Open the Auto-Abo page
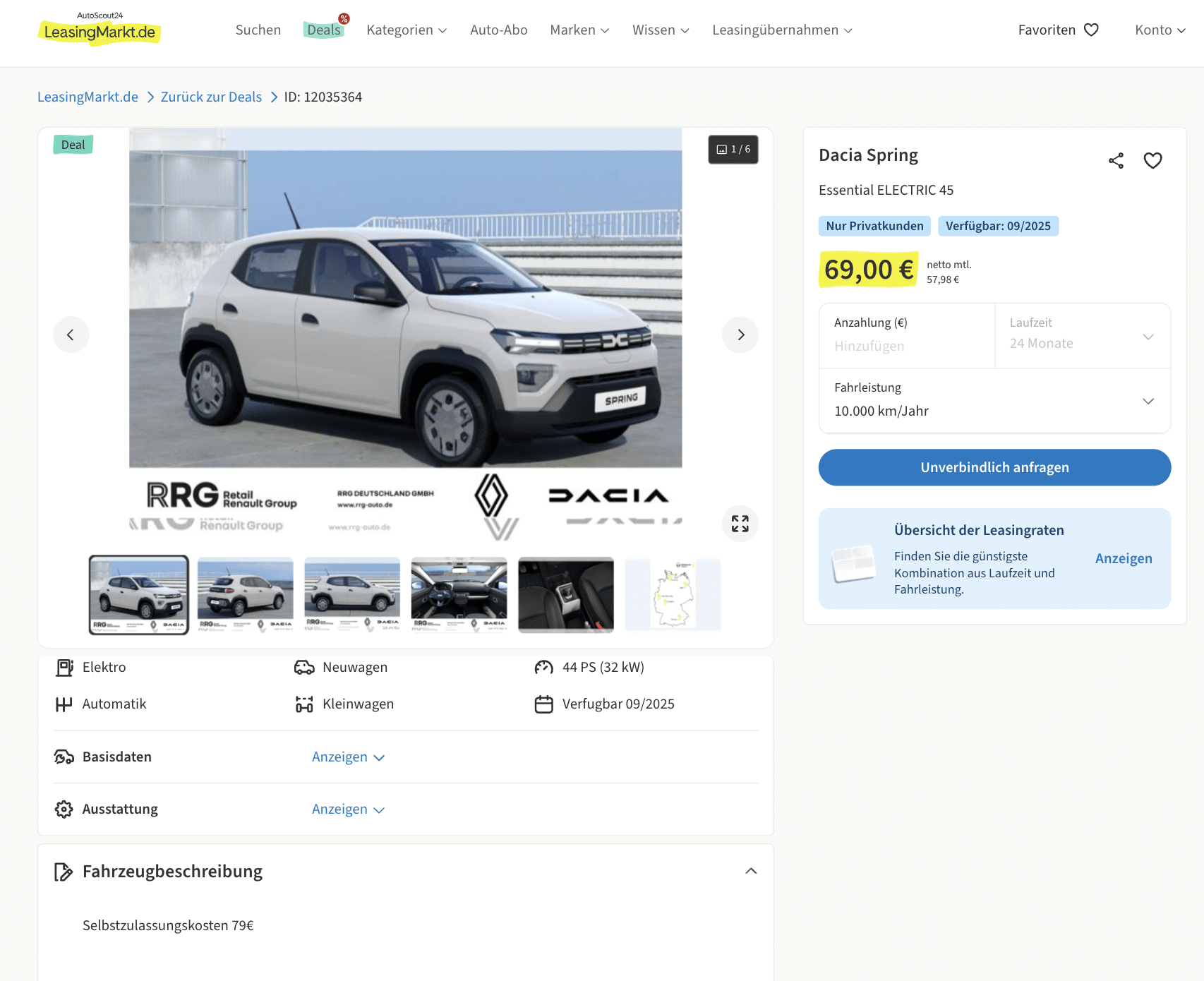The height and width of the screenshot is (981, 1204). 499,30
